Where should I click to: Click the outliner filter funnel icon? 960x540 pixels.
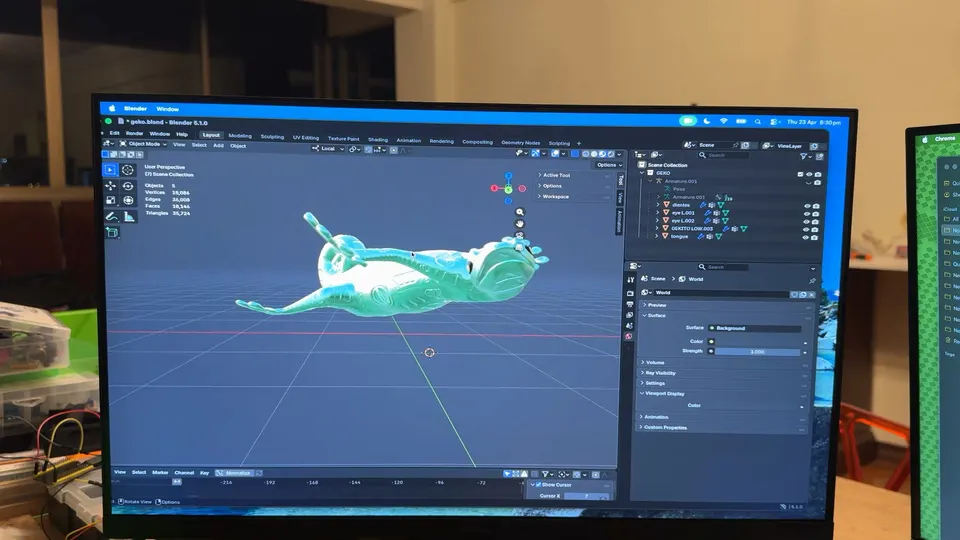coord(803,157)
